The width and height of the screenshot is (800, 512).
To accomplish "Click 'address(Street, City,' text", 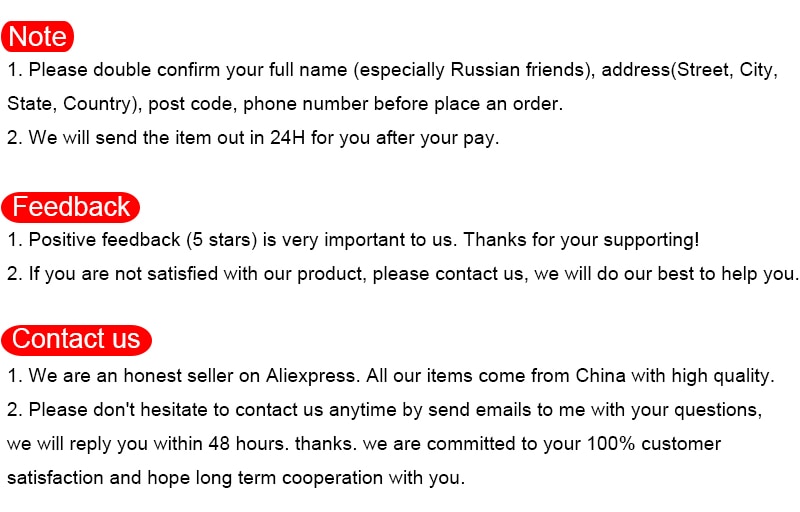I will pos(689,70).
